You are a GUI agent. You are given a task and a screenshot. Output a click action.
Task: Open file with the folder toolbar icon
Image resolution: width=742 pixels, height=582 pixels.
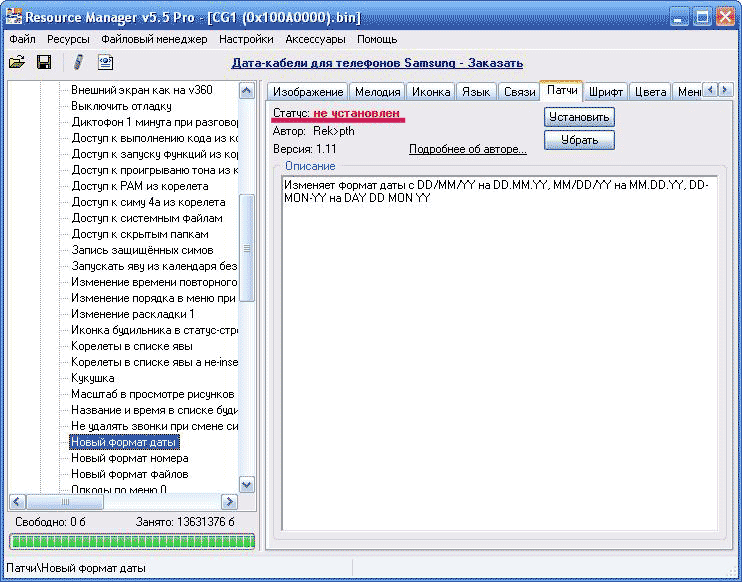[x=17, y=62]
